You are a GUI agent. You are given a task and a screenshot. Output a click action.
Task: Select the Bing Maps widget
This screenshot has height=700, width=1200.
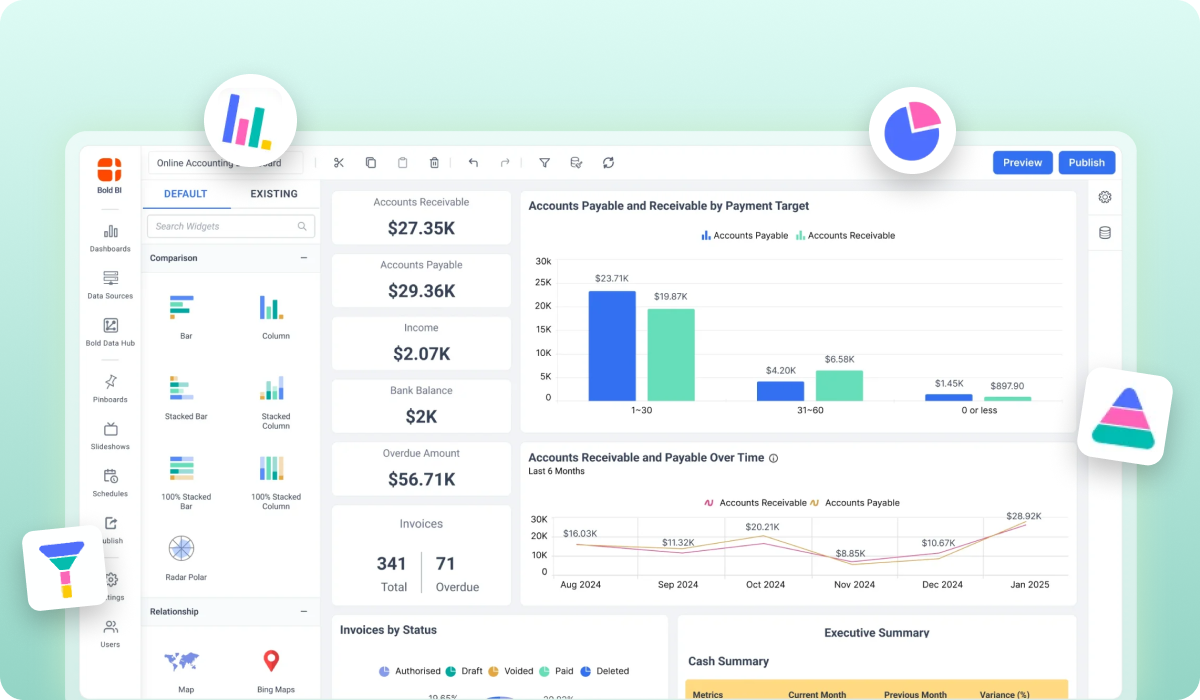[x=276, y=671]
